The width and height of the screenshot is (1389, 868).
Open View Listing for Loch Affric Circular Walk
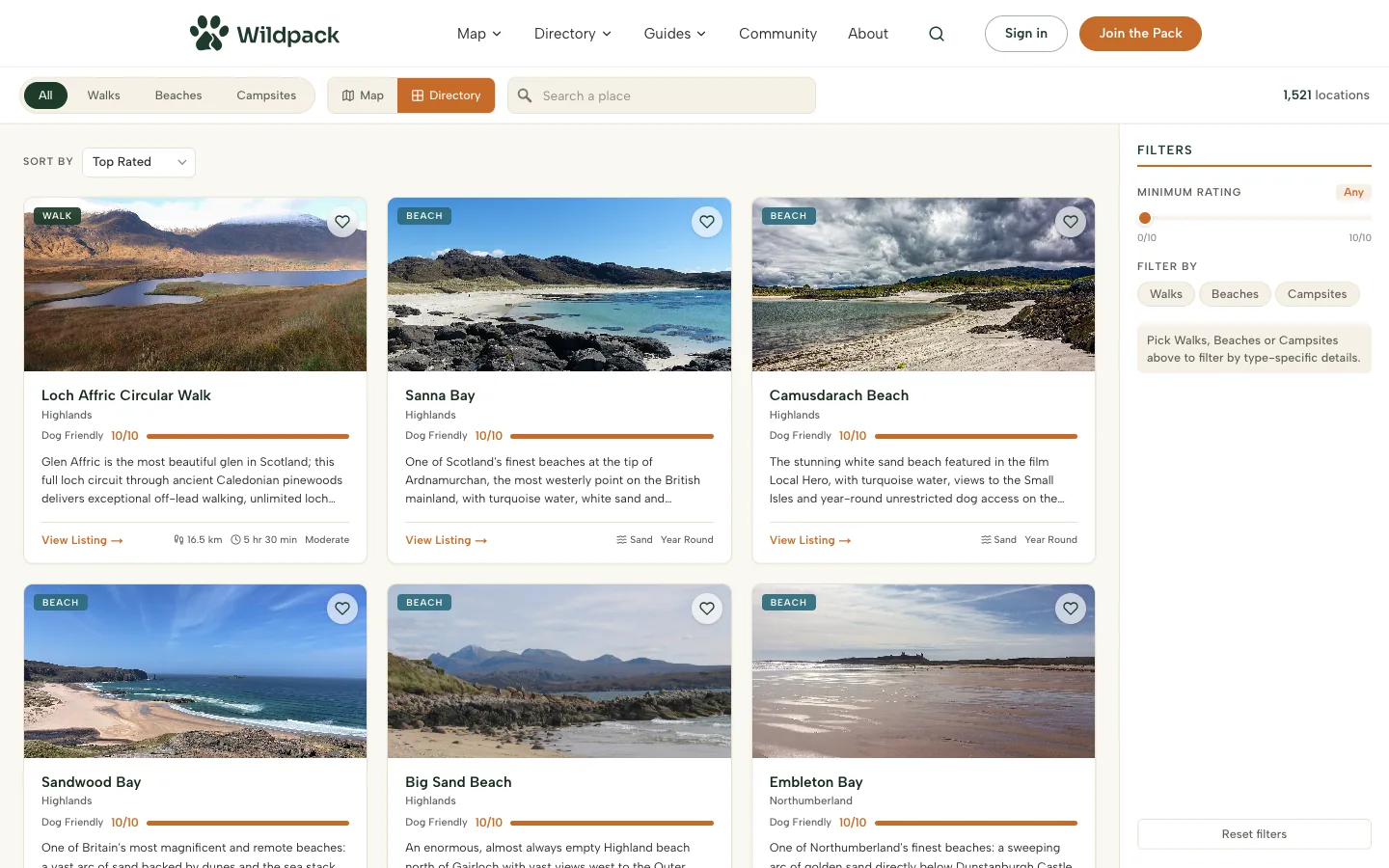[x=82, y=540]
